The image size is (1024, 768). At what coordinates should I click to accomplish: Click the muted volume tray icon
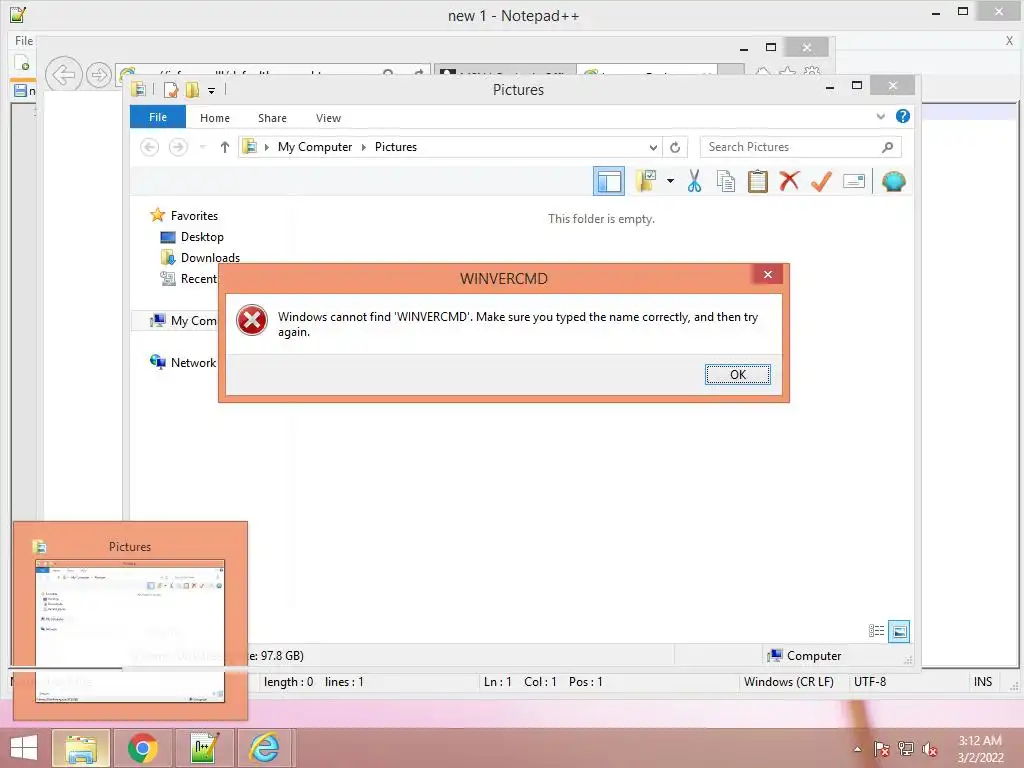coord(930,749)
